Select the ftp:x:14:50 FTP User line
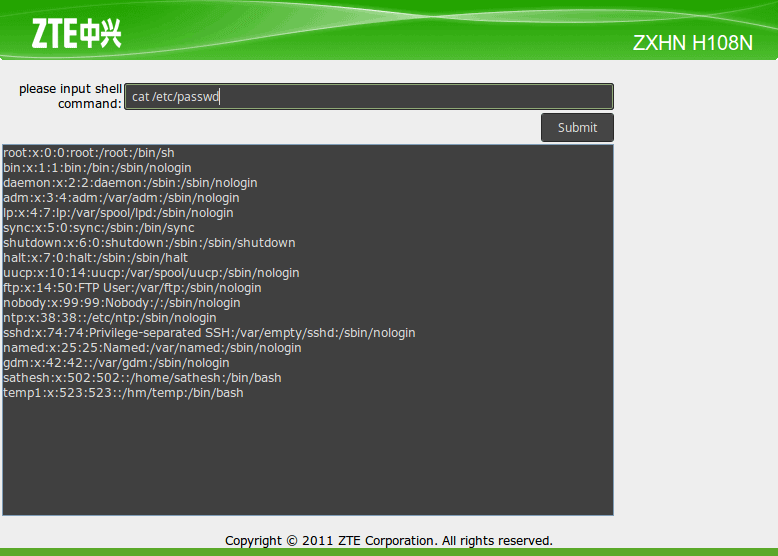778x556 pixels. pos(132,288)
